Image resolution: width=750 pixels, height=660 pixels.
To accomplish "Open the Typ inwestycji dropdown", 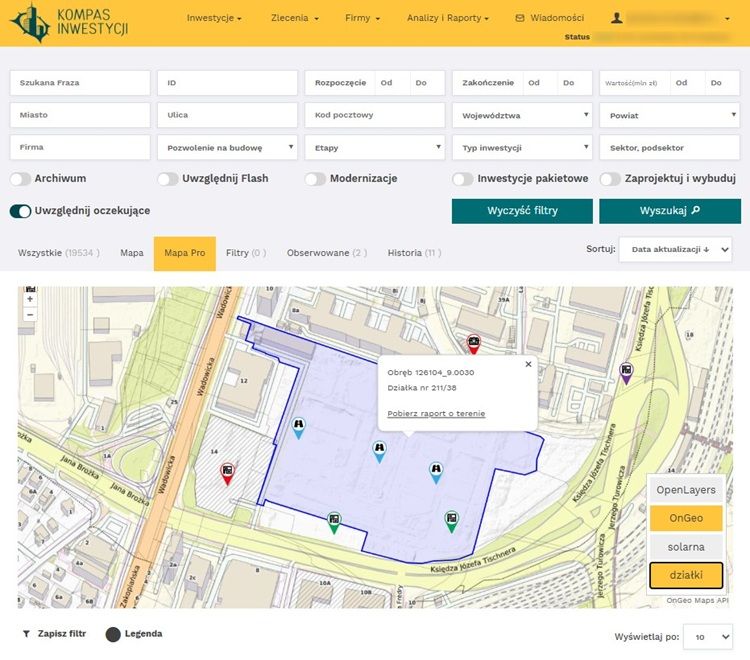I will [x=521, y=148].
